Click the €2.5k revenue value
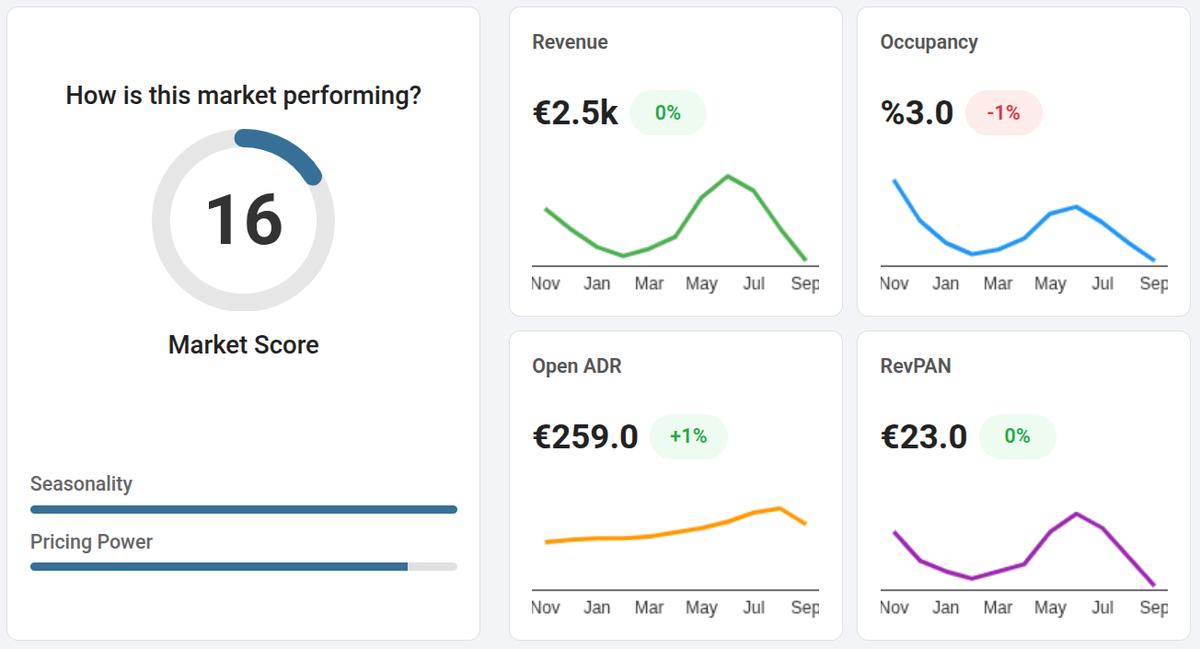The height and width of the screenshot is (649, 1200). coord(575,113)
